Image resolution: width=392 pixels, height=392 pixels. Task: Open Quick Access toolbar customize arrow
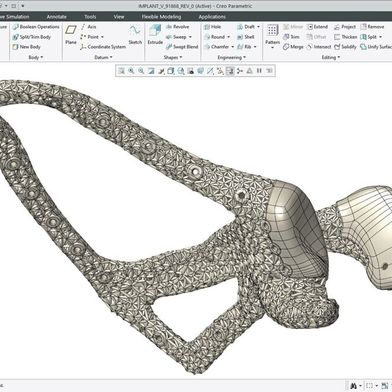pyautogui.click(x=23, y=6)
